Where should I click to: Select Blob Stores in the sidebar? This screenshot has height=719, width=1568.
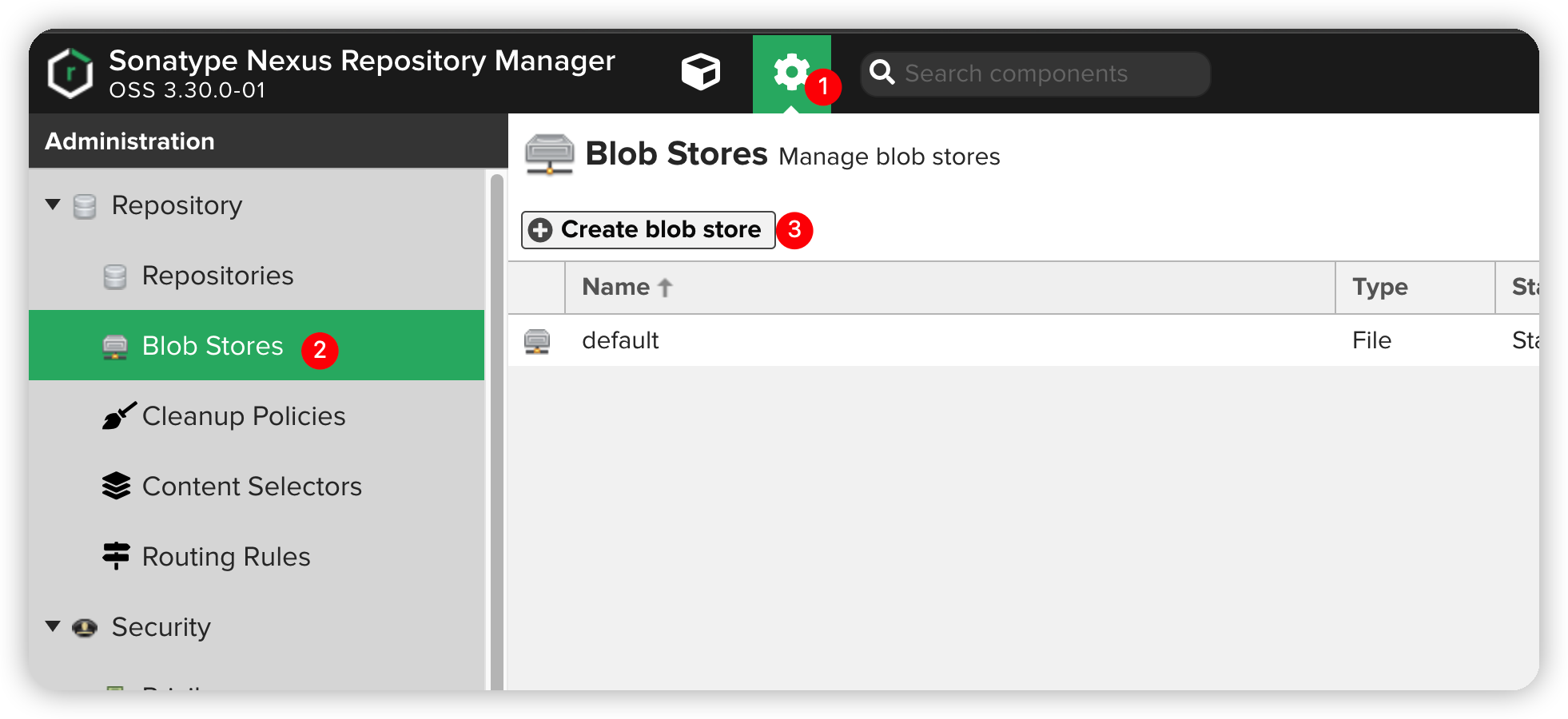[213, 346]
